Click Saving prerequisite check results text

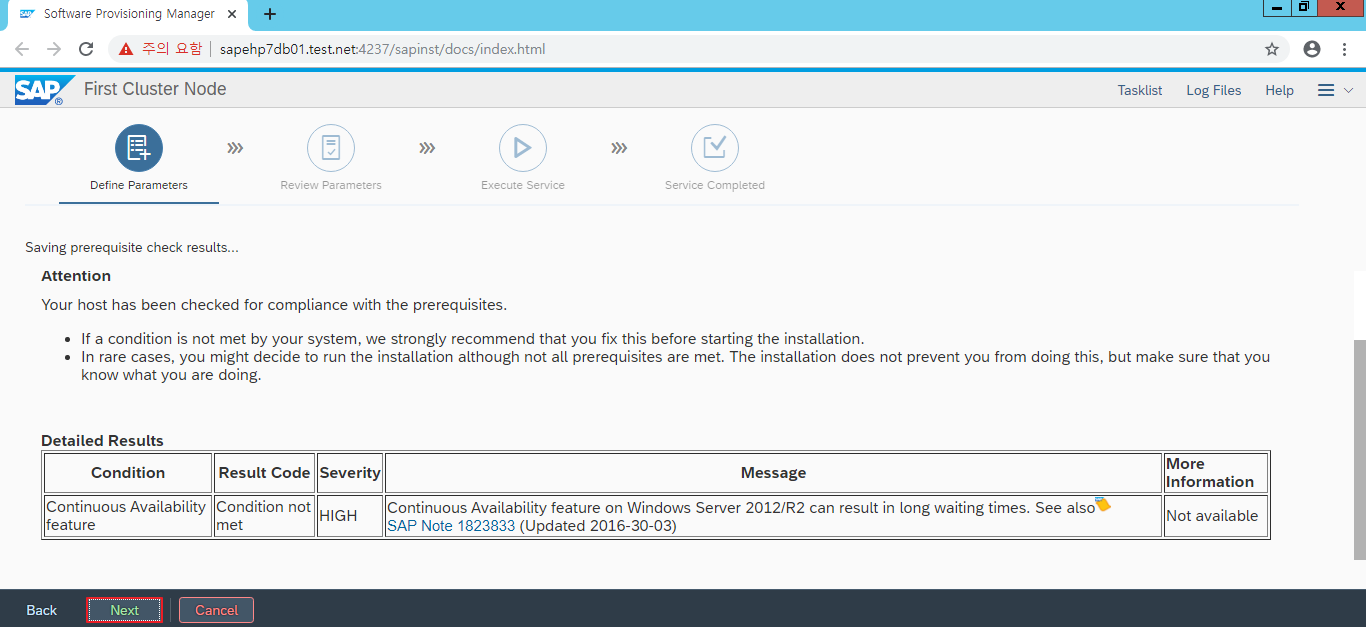[132, 247]
